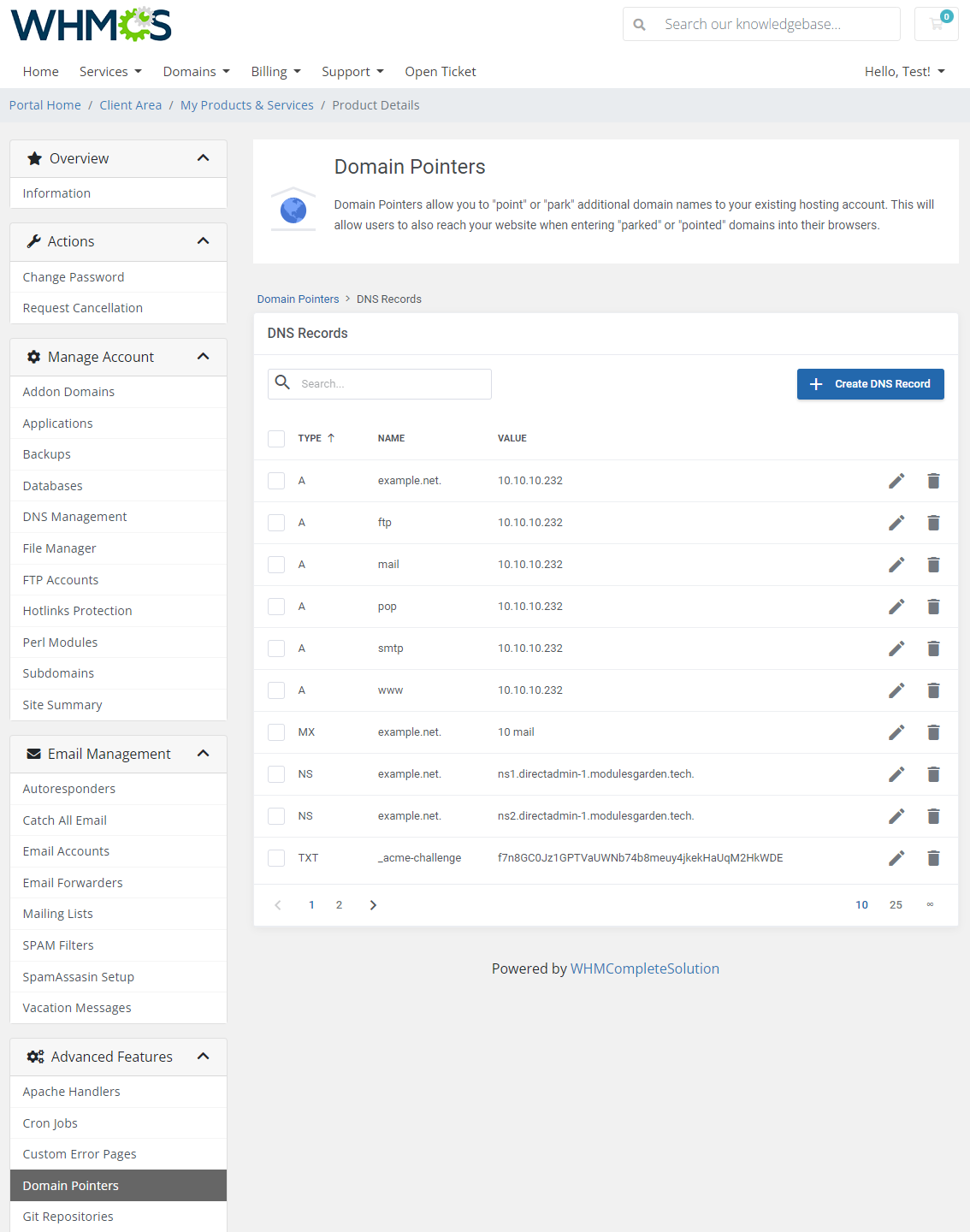Screen dimensions: 970x1232
Task: Toggle the select-all records checkbox
Action: (x=276, y=439)
